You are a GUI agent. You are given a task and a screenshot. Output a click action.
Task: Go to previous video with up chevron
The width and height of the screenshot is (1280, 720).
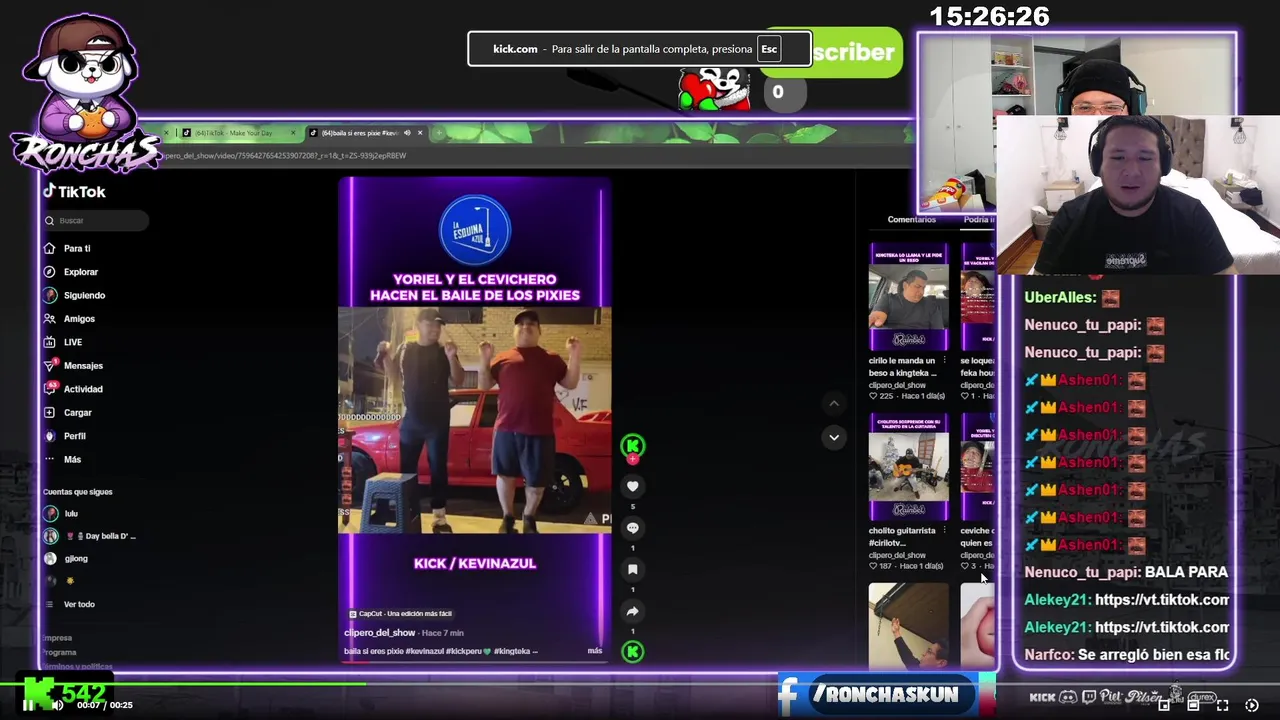(834, 404)
